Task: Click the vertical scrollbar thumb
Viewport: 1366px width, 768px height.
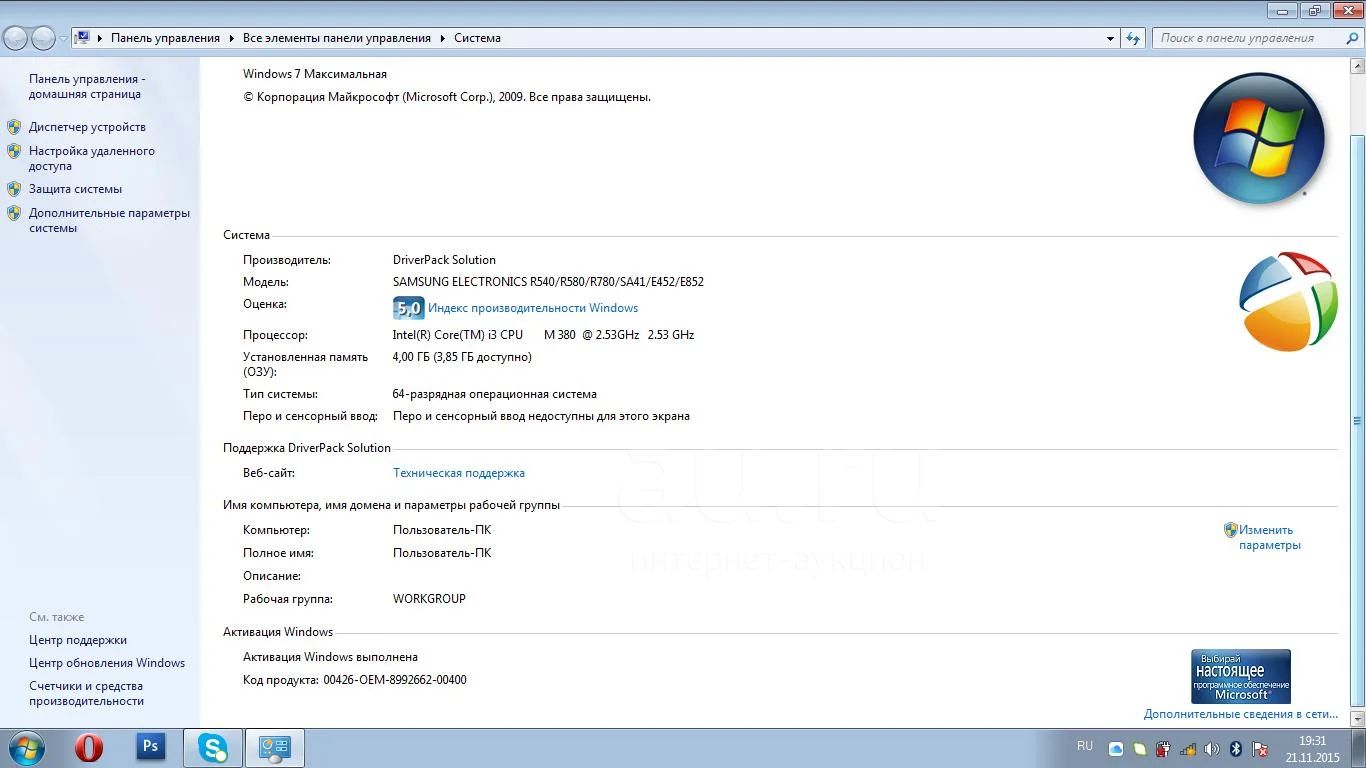Action: (x=1357, y=421)
